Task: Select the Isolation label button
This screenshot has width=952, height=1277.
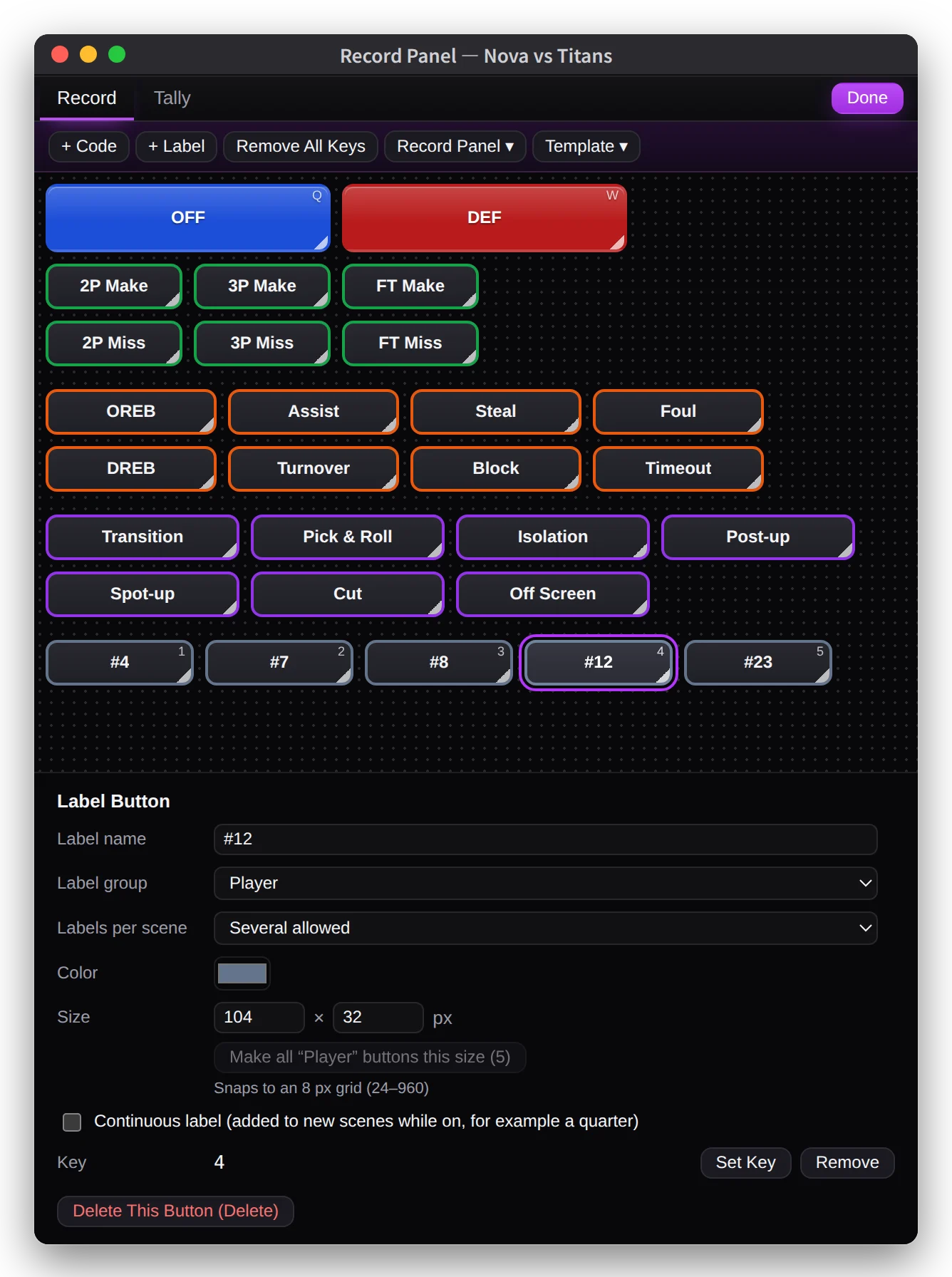Action: [553, 537]
